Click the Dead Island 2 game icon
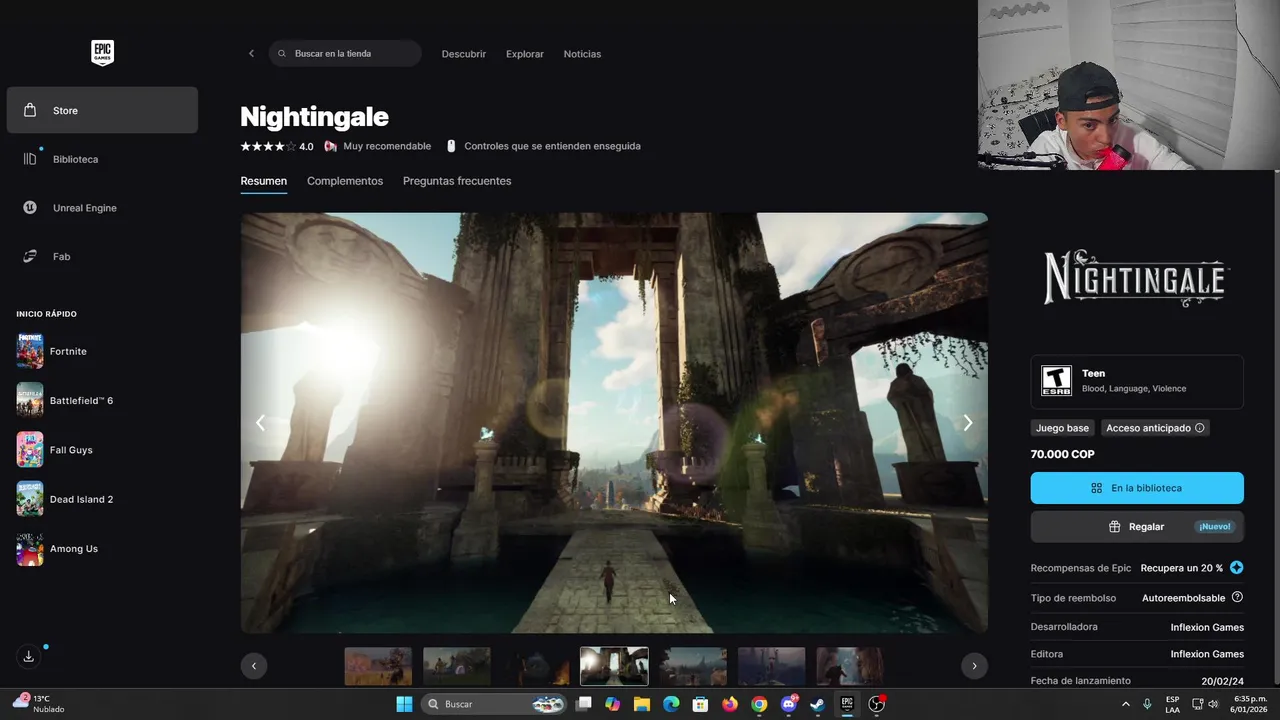This screenshot has width=1280, height=720. pyautogui.click(x=30, y=499)
